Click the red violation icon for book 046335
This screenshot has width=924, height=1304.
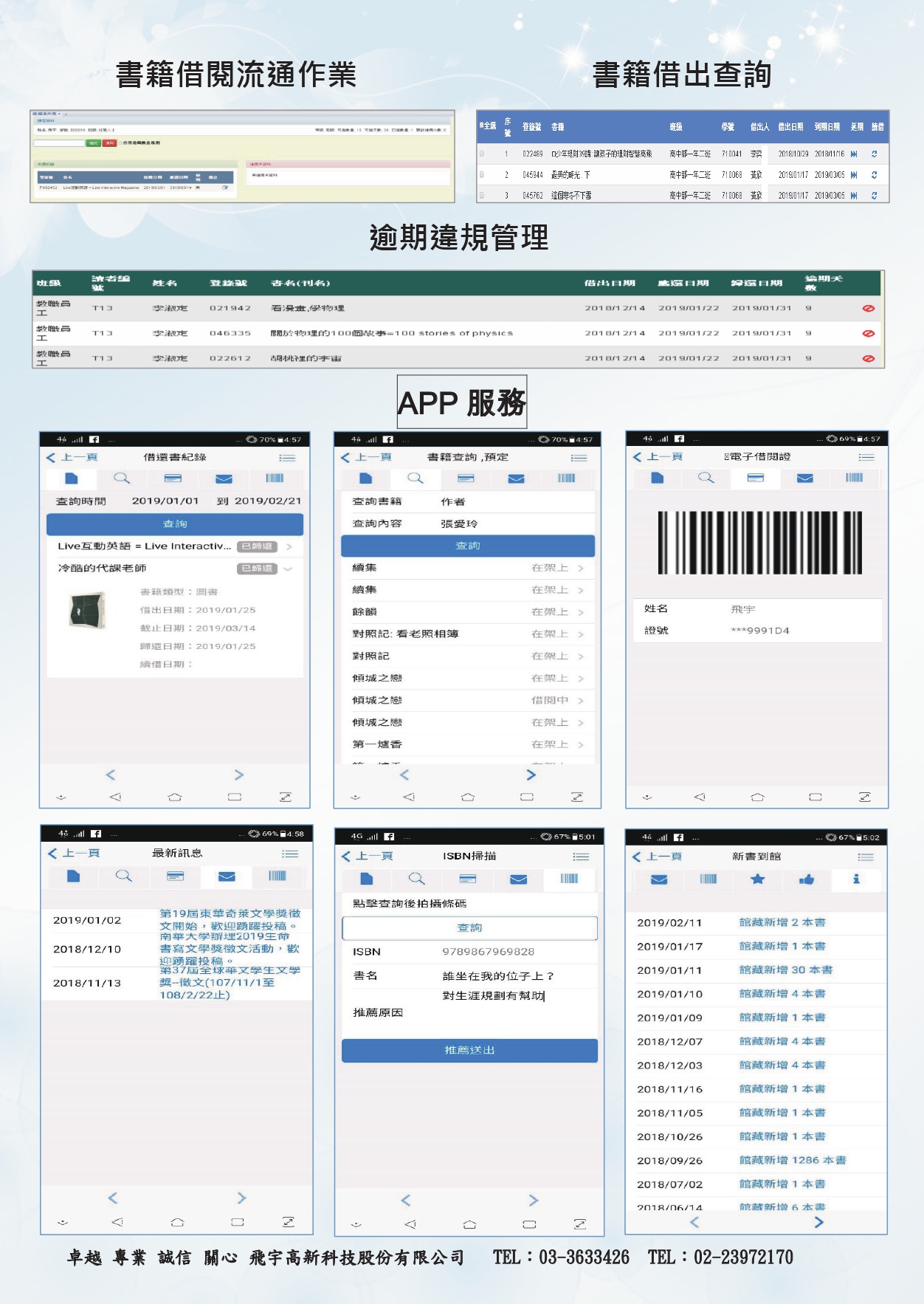869,333
